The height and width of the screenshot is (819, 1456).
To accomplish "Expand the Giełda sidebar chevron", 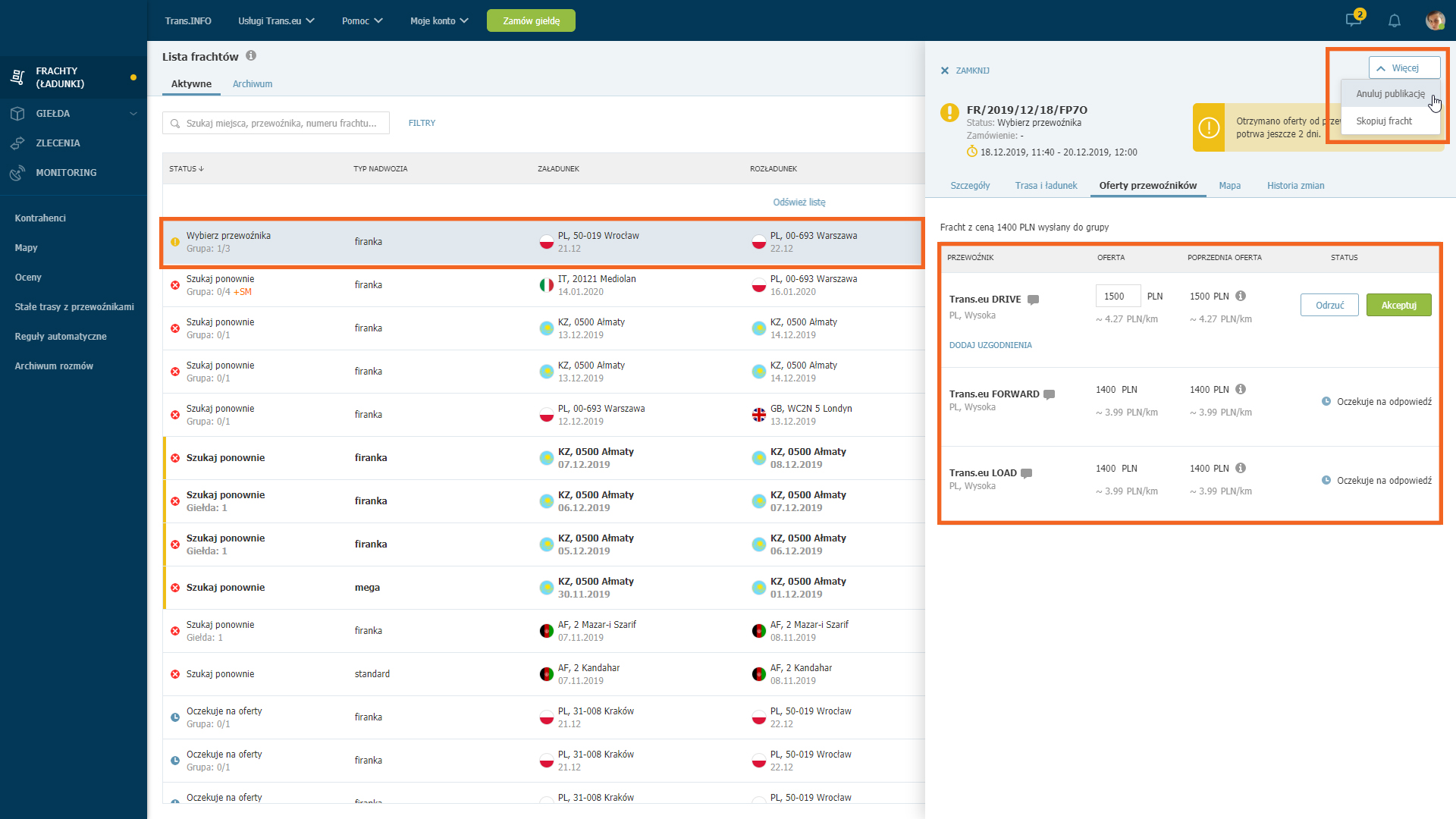I will [x=133, y=114].
